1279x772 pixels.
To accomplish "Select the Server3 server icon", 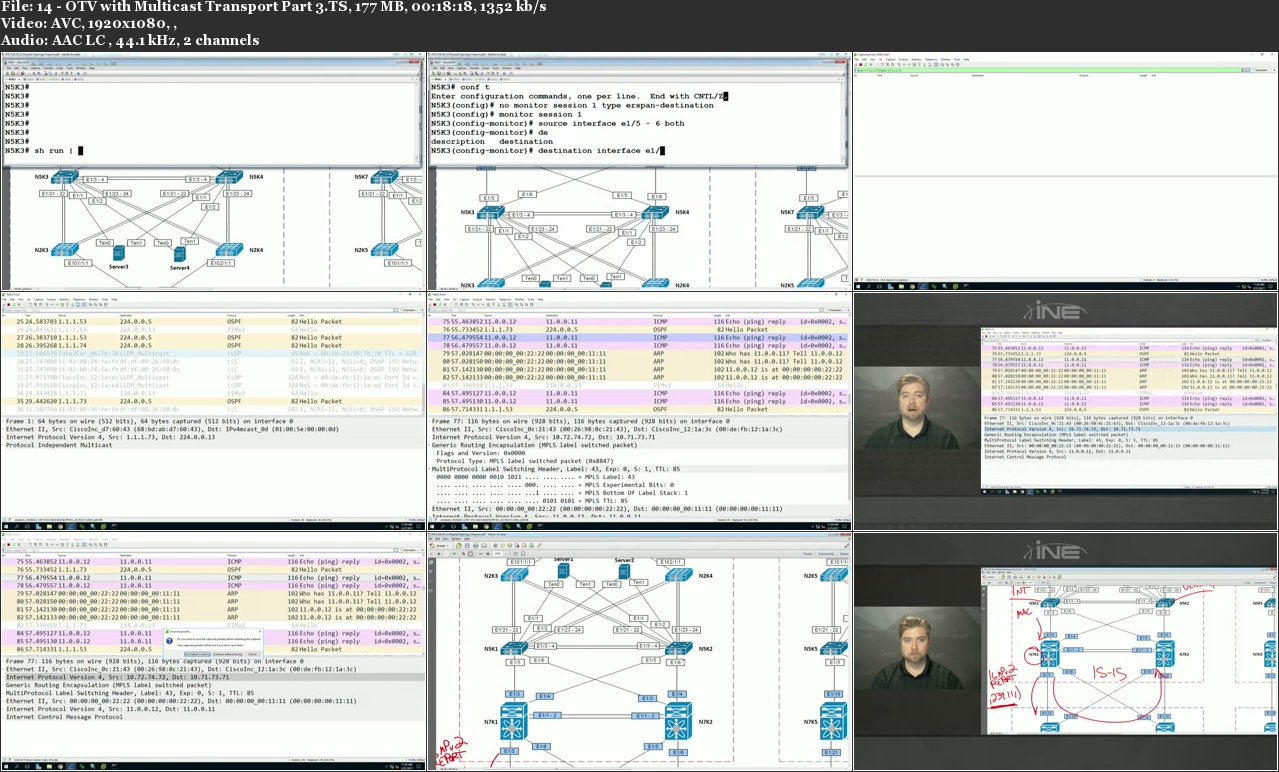I will 119,254.
